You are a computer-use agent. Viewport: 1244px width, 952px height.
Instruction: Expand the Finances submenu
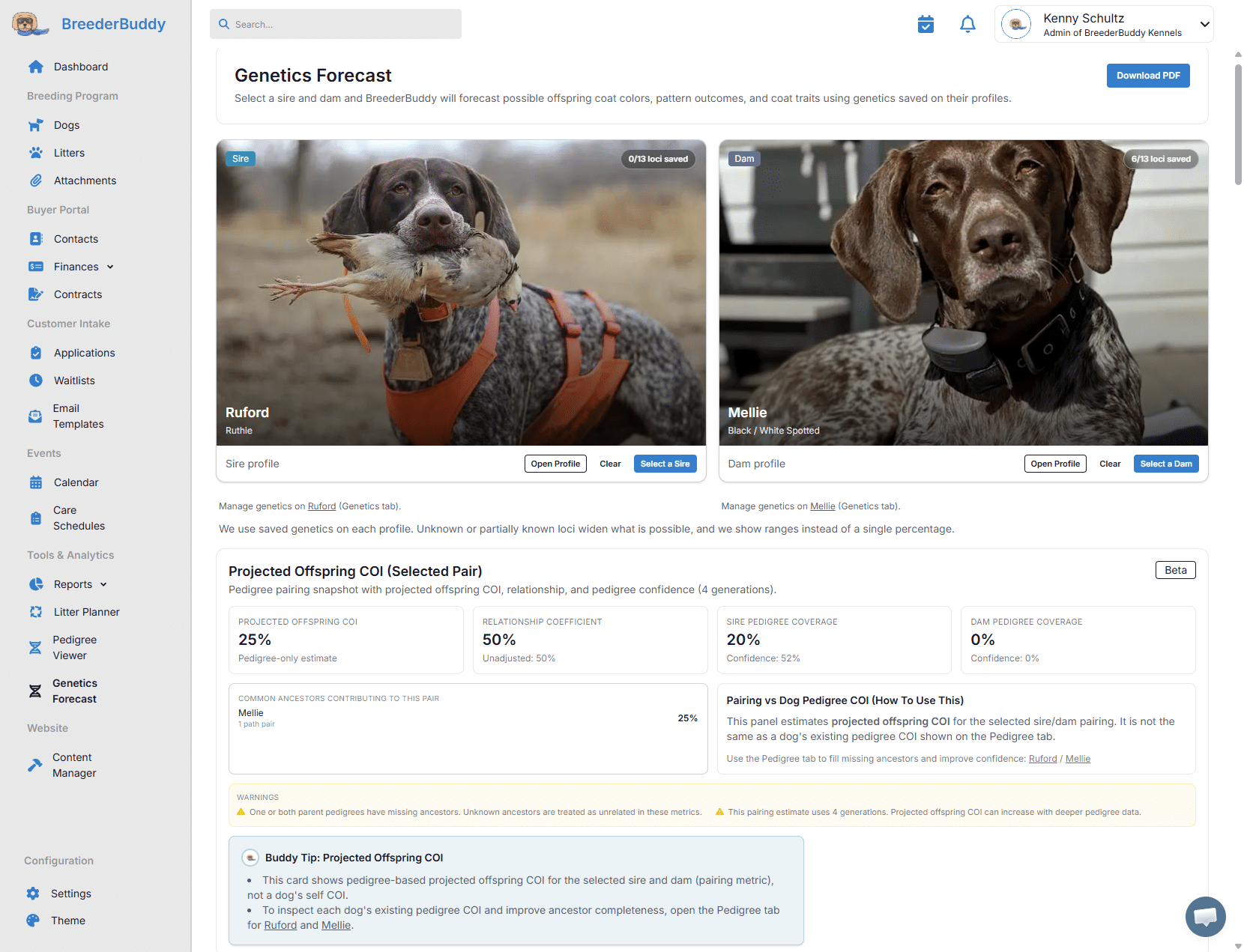[110, 267]
